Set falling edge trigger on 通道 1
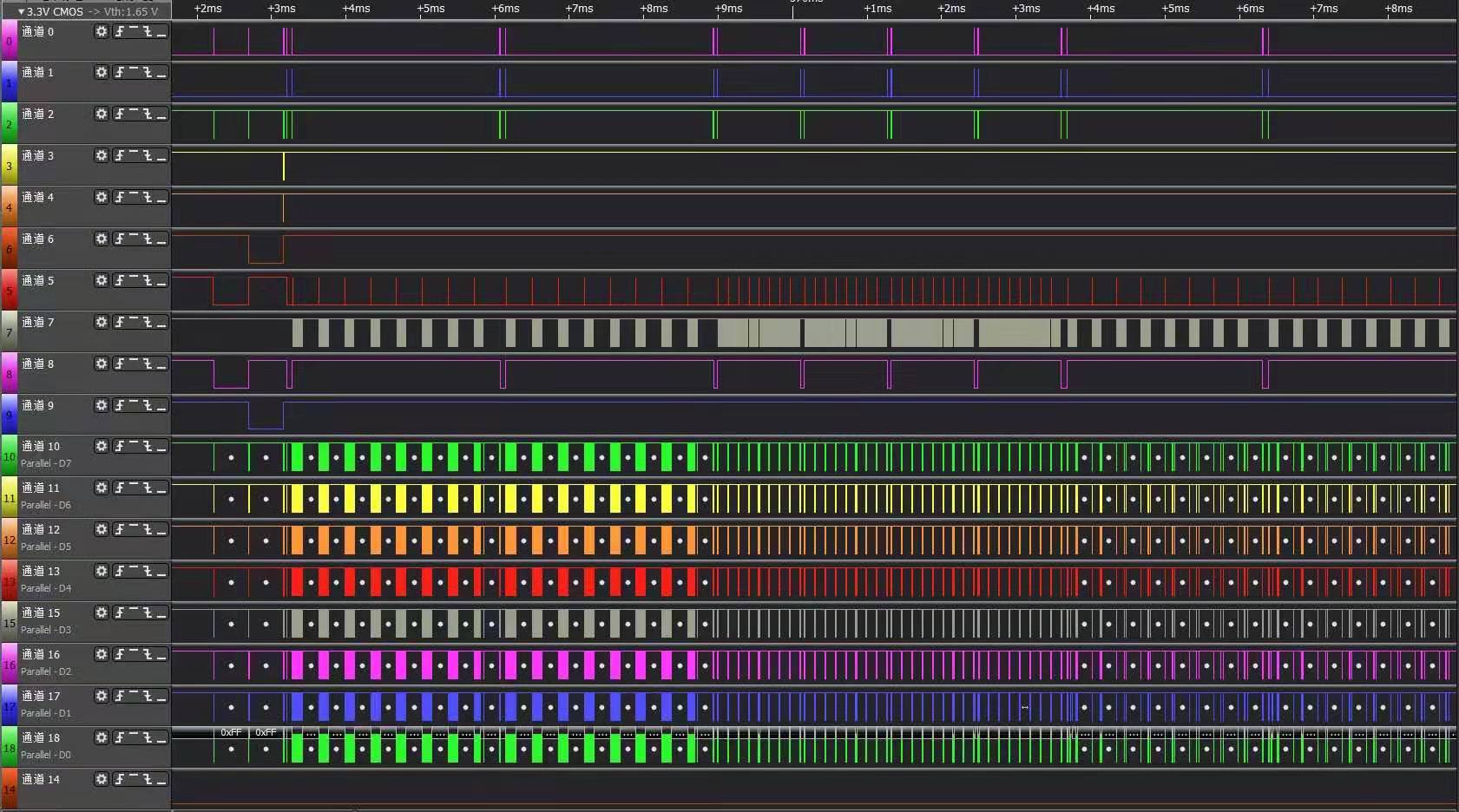 click(x=148, y=72)
